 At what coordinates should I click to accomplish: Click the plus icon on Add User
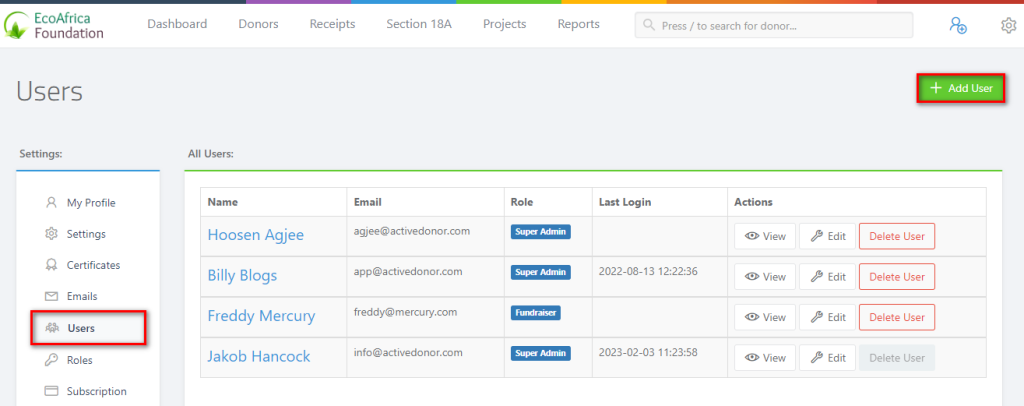[x=936, y=88]
